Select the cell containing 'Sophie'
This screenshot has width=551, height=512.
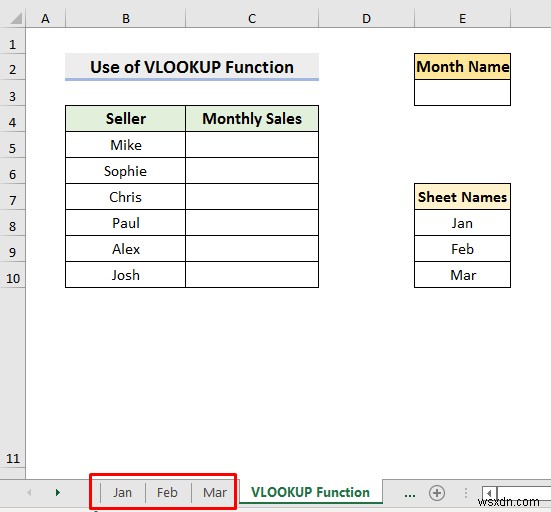click(125, 171)
